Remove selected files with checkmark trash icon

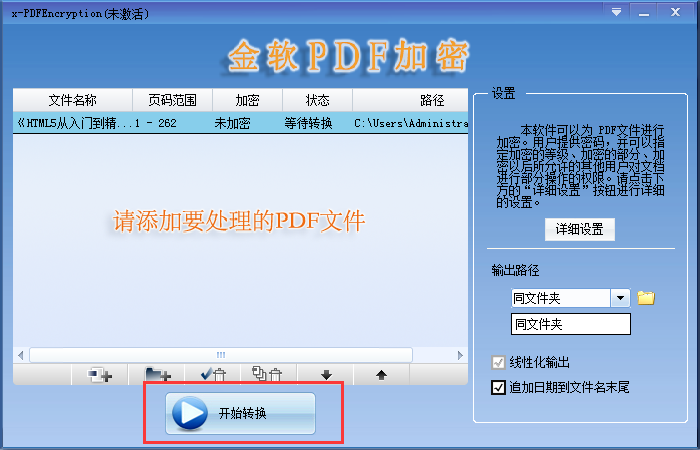[x=213, y=375]
